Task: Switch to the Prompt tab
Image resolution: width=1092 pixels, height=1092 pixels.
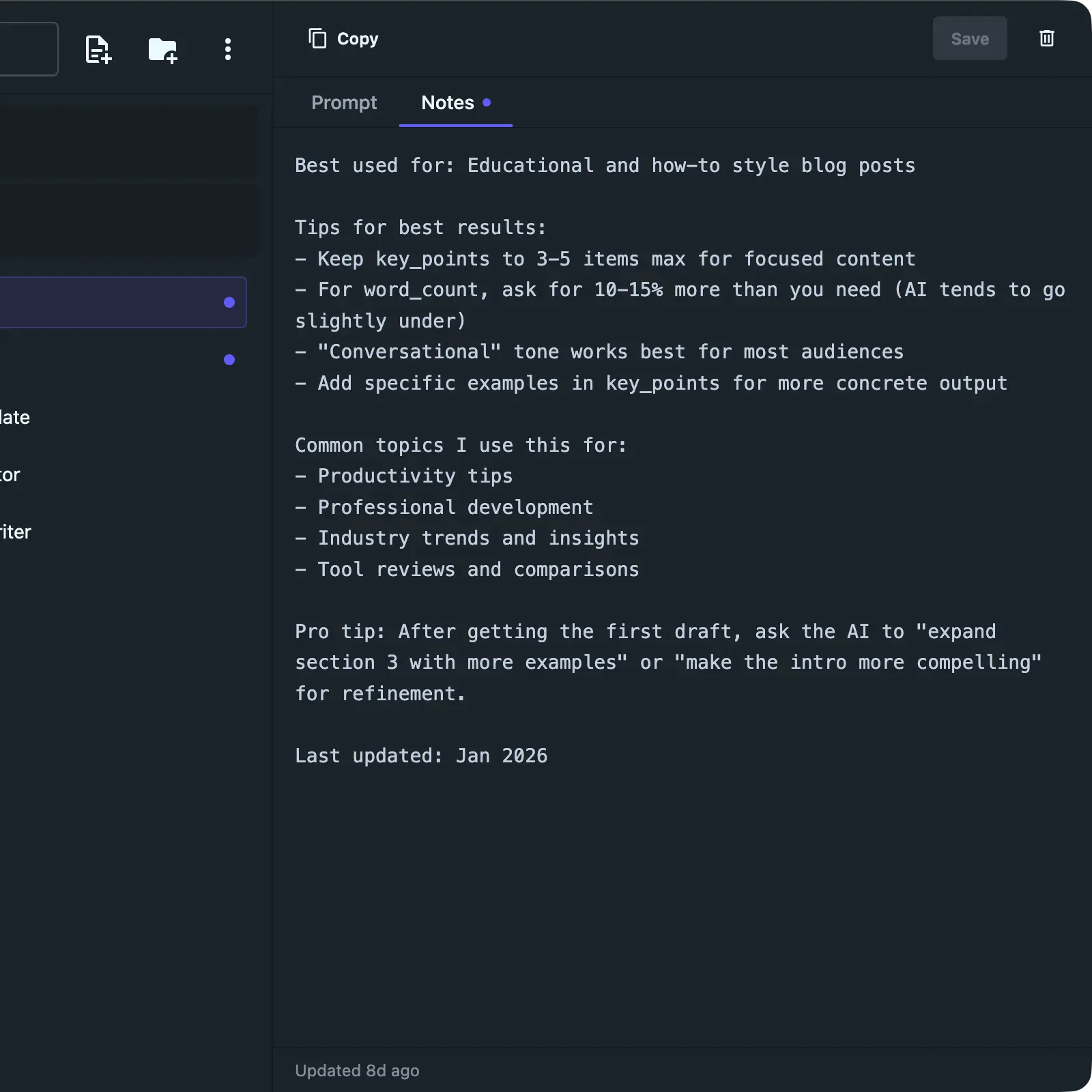Action: tap(344, 102)
